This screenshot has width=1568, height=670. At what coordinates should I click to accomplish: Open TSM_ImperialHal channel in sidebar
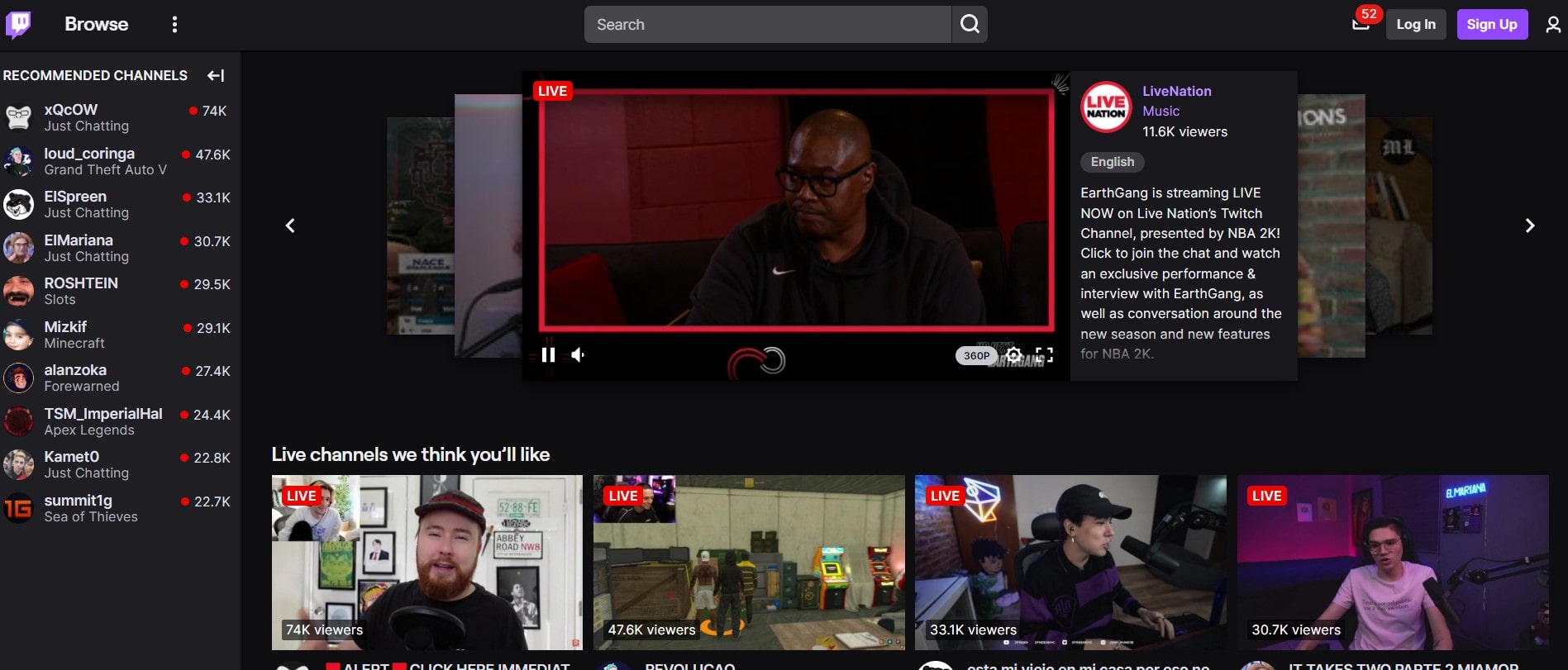coord(120,421)
